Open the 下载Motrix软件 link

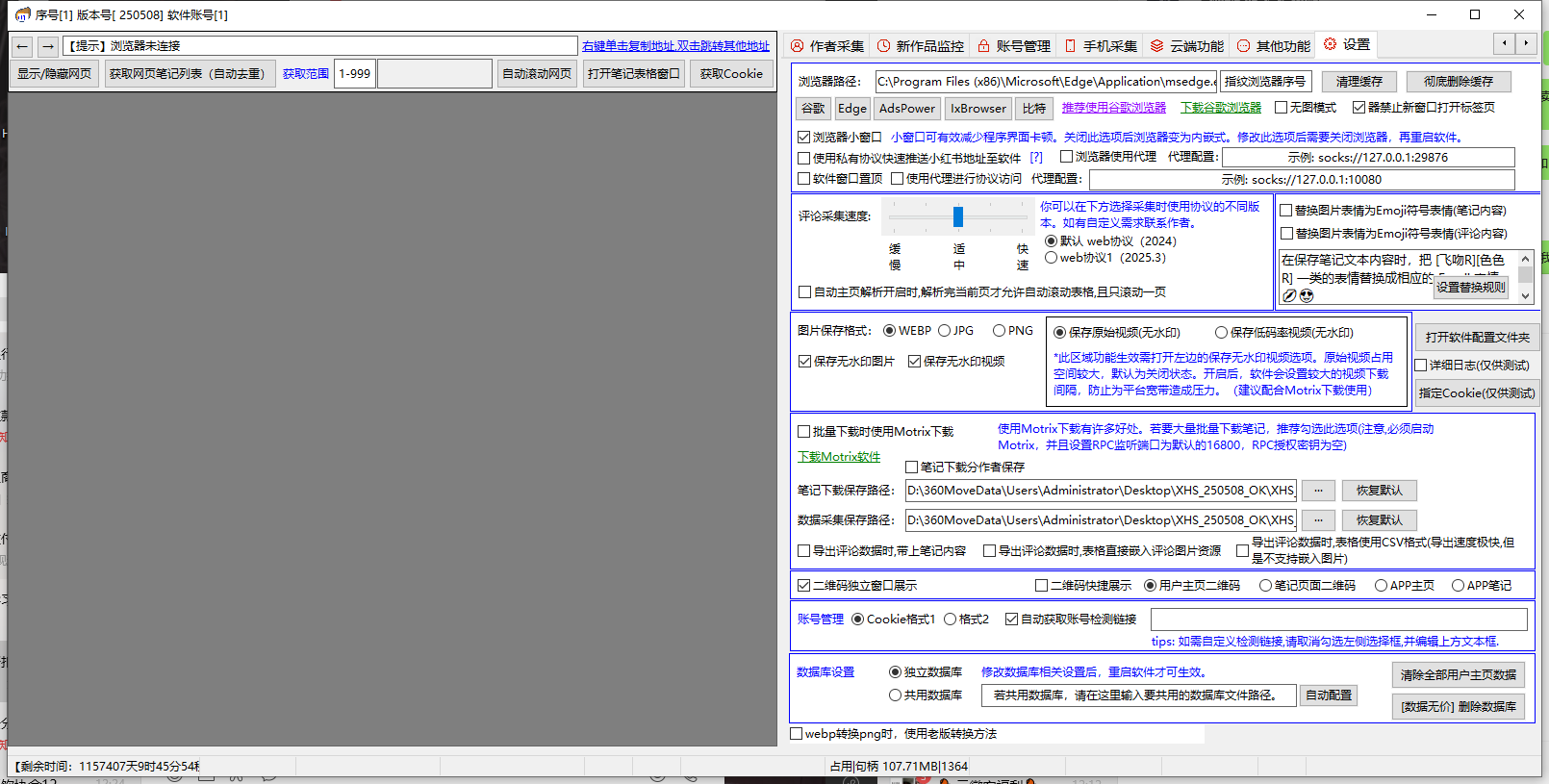[839, 457]
